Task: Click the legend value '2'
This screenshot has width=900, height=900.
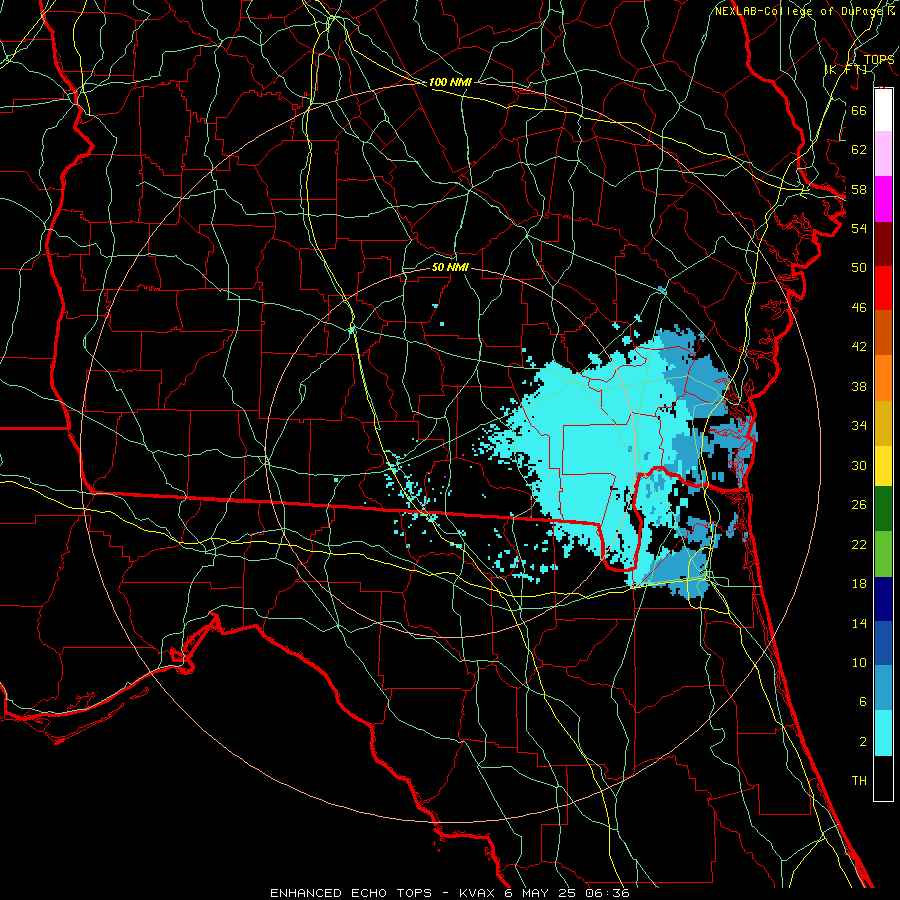Action: point(862,742)
